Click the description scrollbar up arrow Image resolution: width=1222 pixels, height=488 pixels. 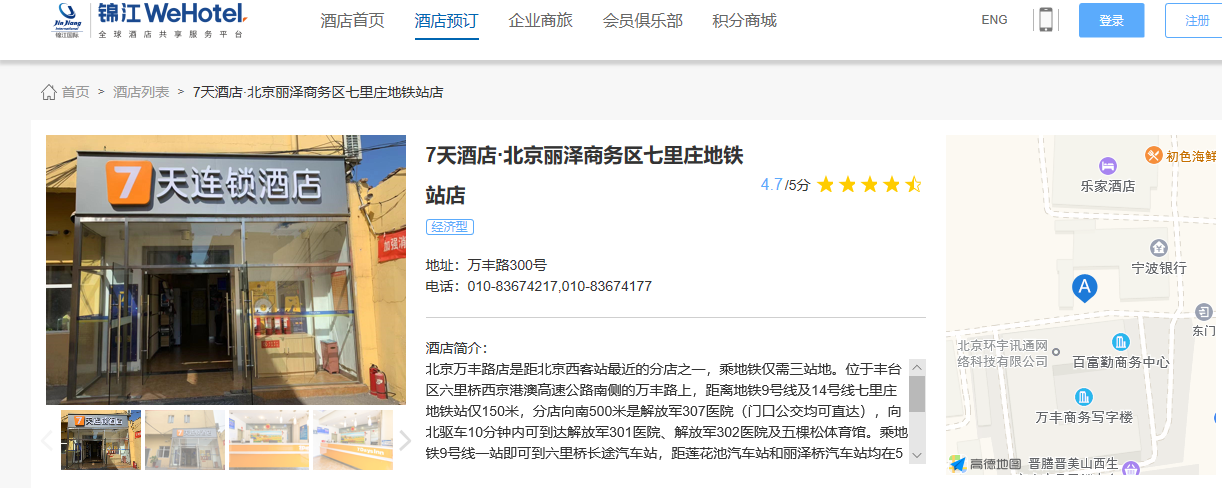click(x=917, y=367)
